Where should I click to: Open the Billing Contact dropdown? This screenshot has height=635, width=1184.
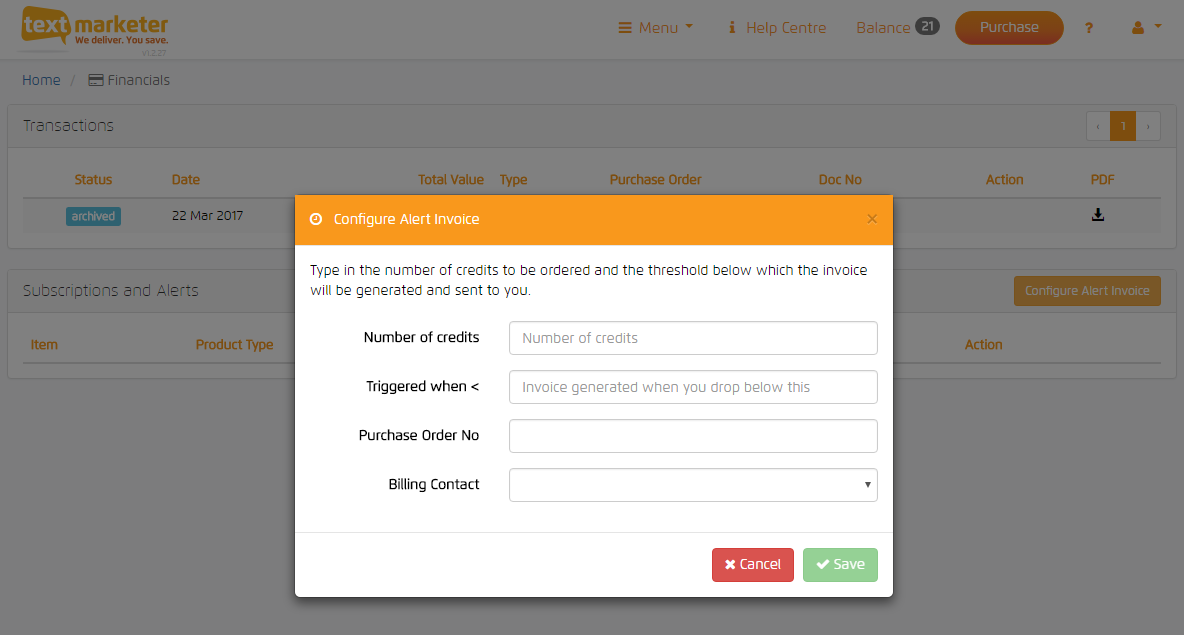pos(693,484)
